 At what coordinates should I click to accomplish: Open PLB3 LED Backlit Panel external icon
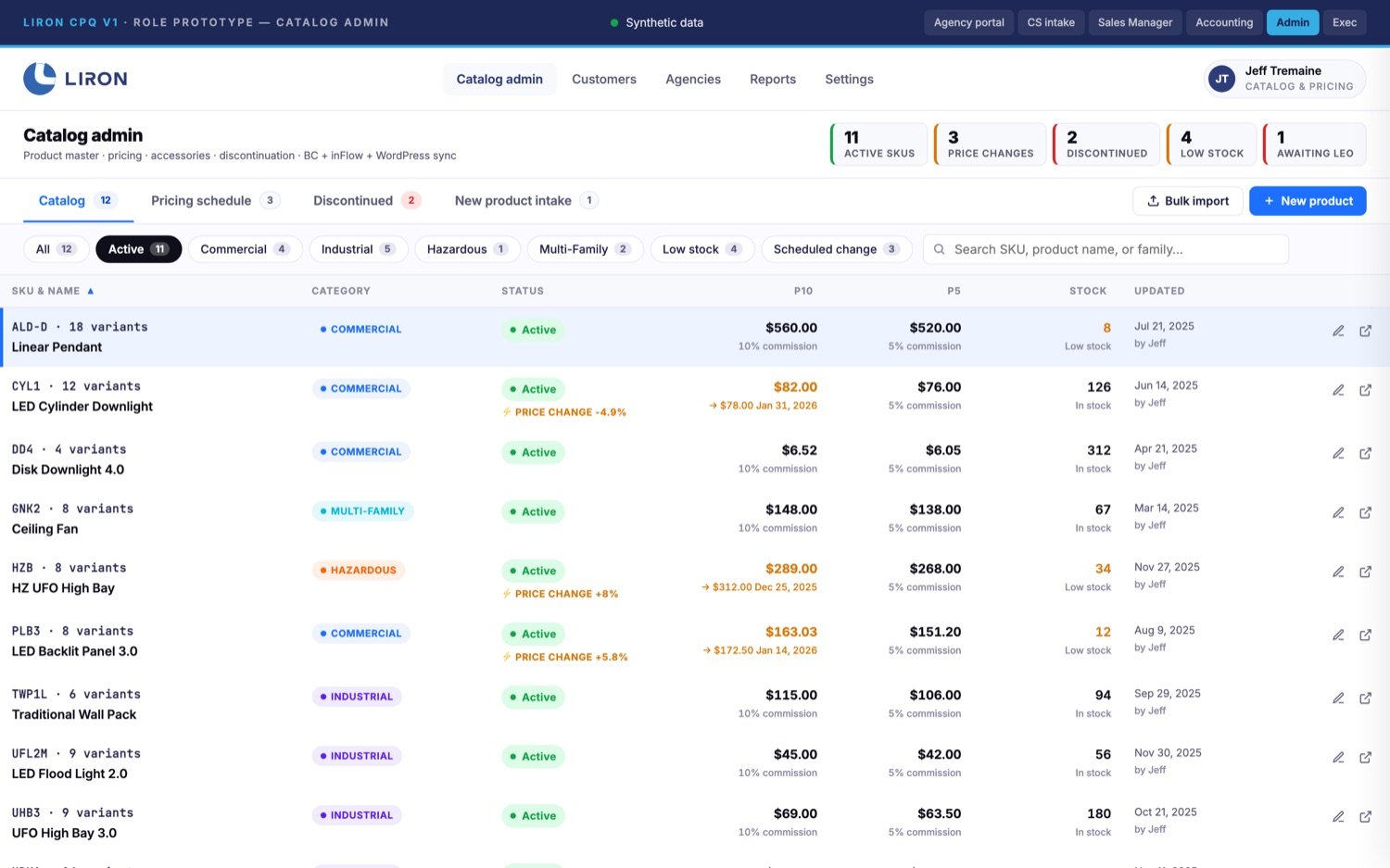[1365, 635]
